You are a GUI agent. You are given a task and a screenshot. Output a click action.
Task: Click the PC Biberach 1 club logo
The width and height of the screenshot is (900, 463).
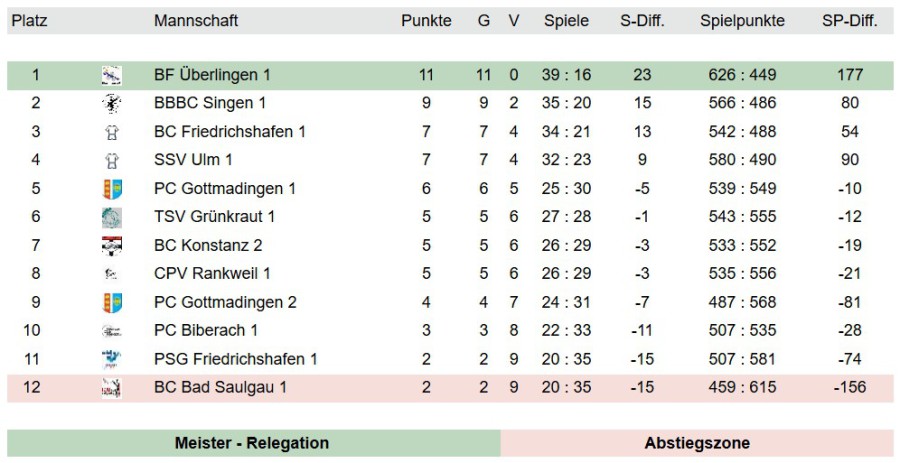tap(111, 331)
